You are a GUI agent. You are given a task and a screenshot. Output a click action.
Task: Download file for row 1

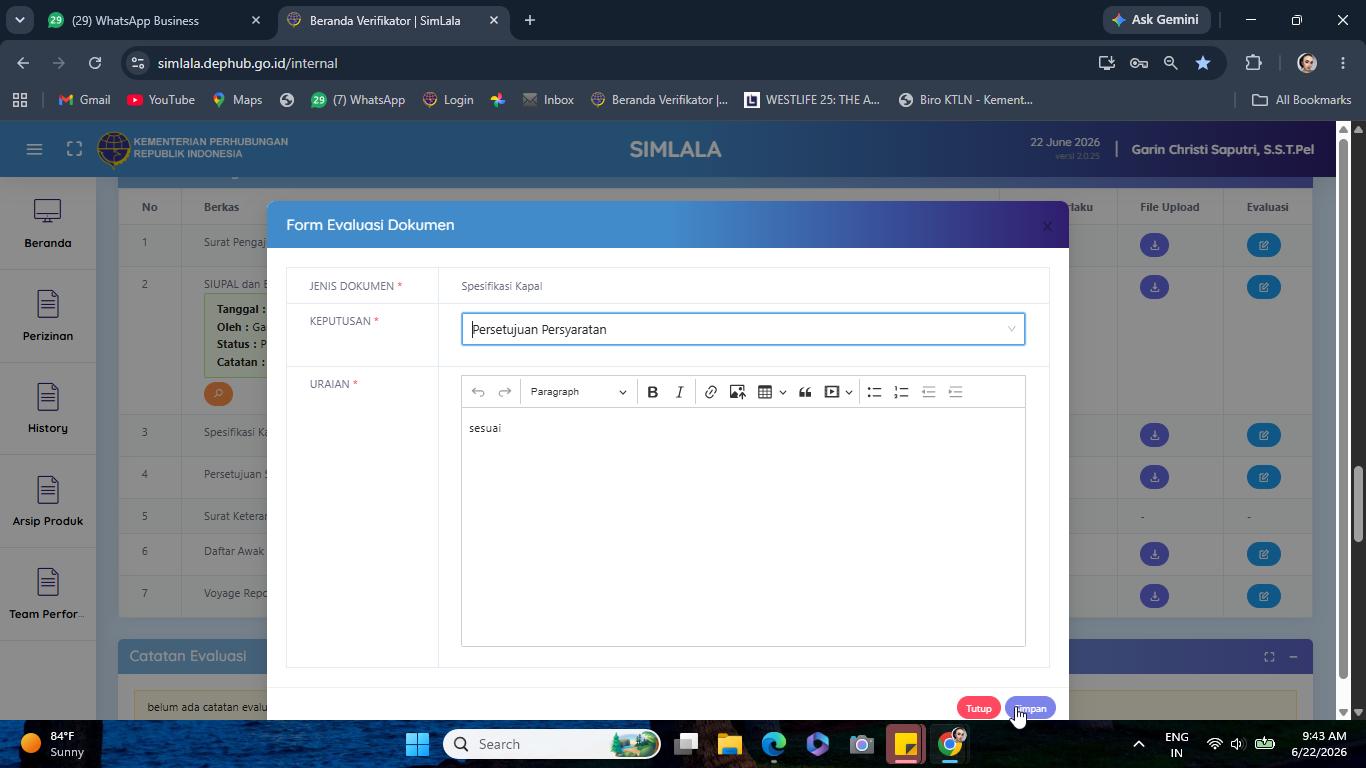click(x=1154, y=245)
